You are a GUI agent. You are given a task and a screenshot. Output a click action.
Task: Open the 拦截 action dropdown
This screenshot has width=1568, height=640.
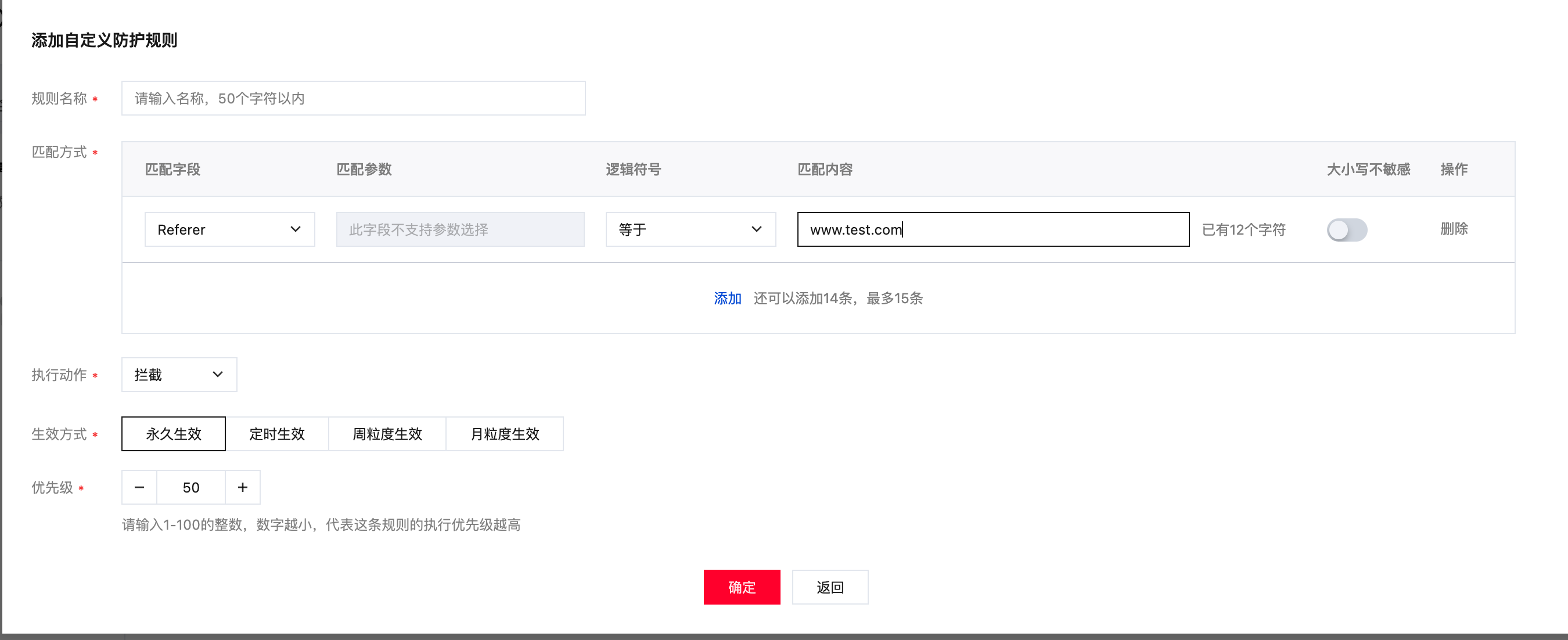[x=179, y=374]
